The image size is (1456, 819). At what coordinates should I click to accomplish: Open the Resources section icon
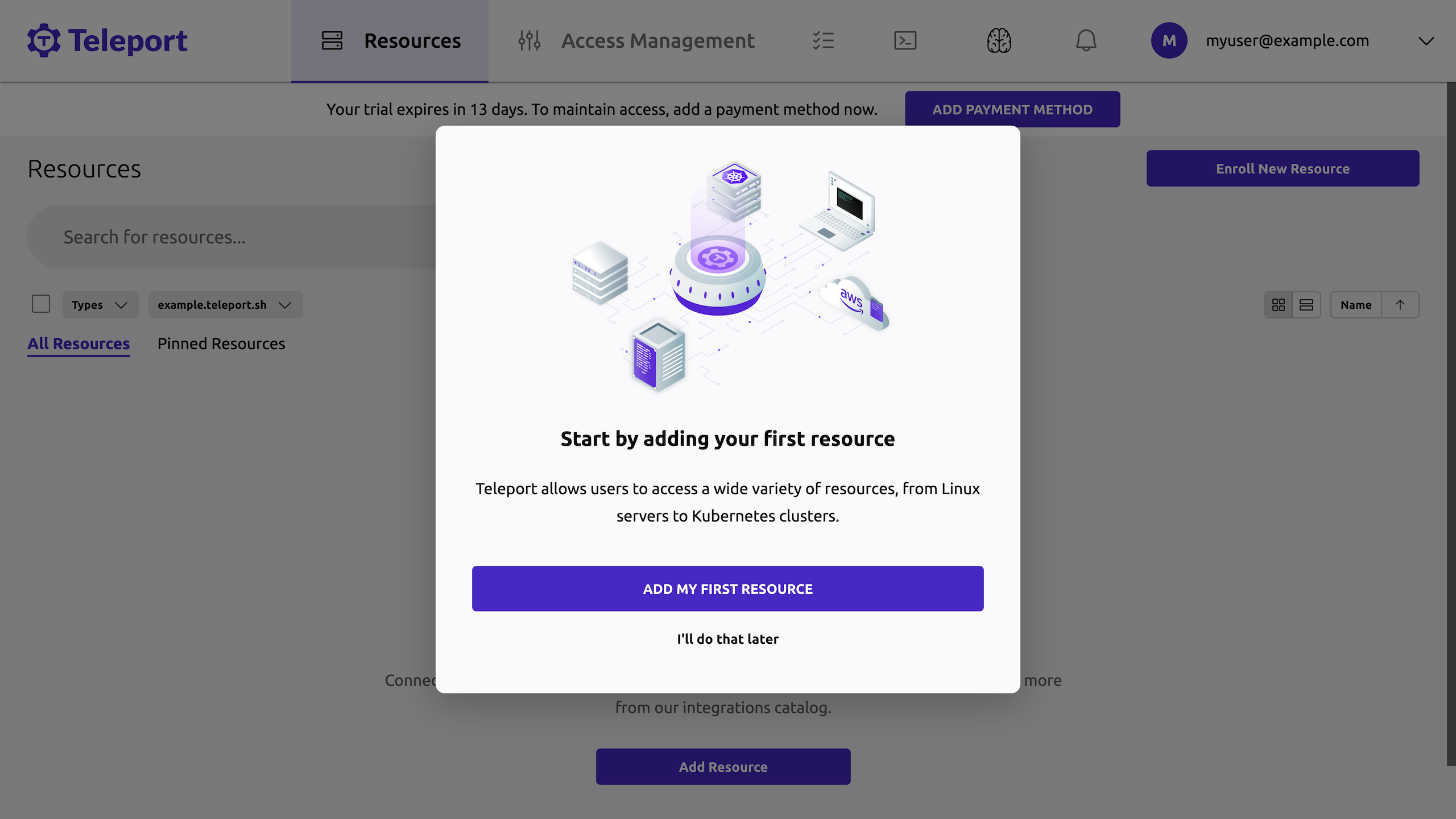[x=332, y=40]
